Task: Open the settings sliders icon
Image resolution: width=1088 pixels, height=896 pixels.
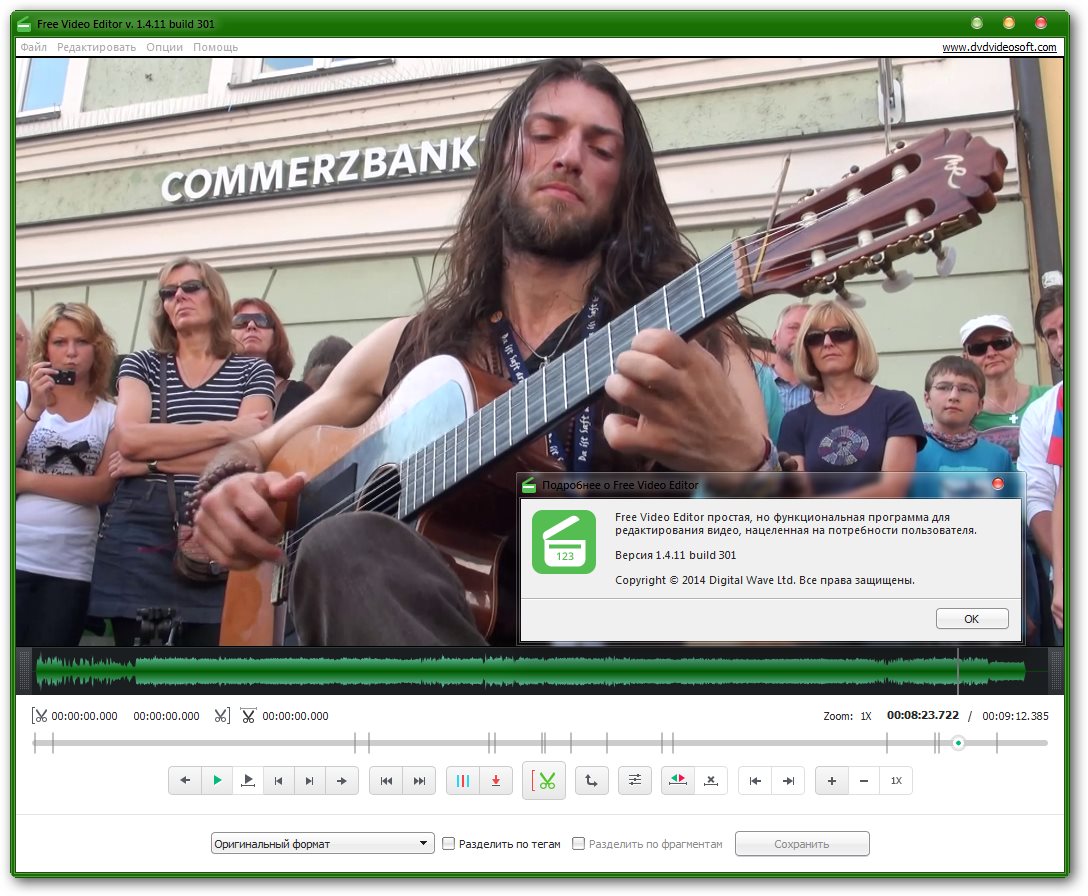Action: coord(635,781)
